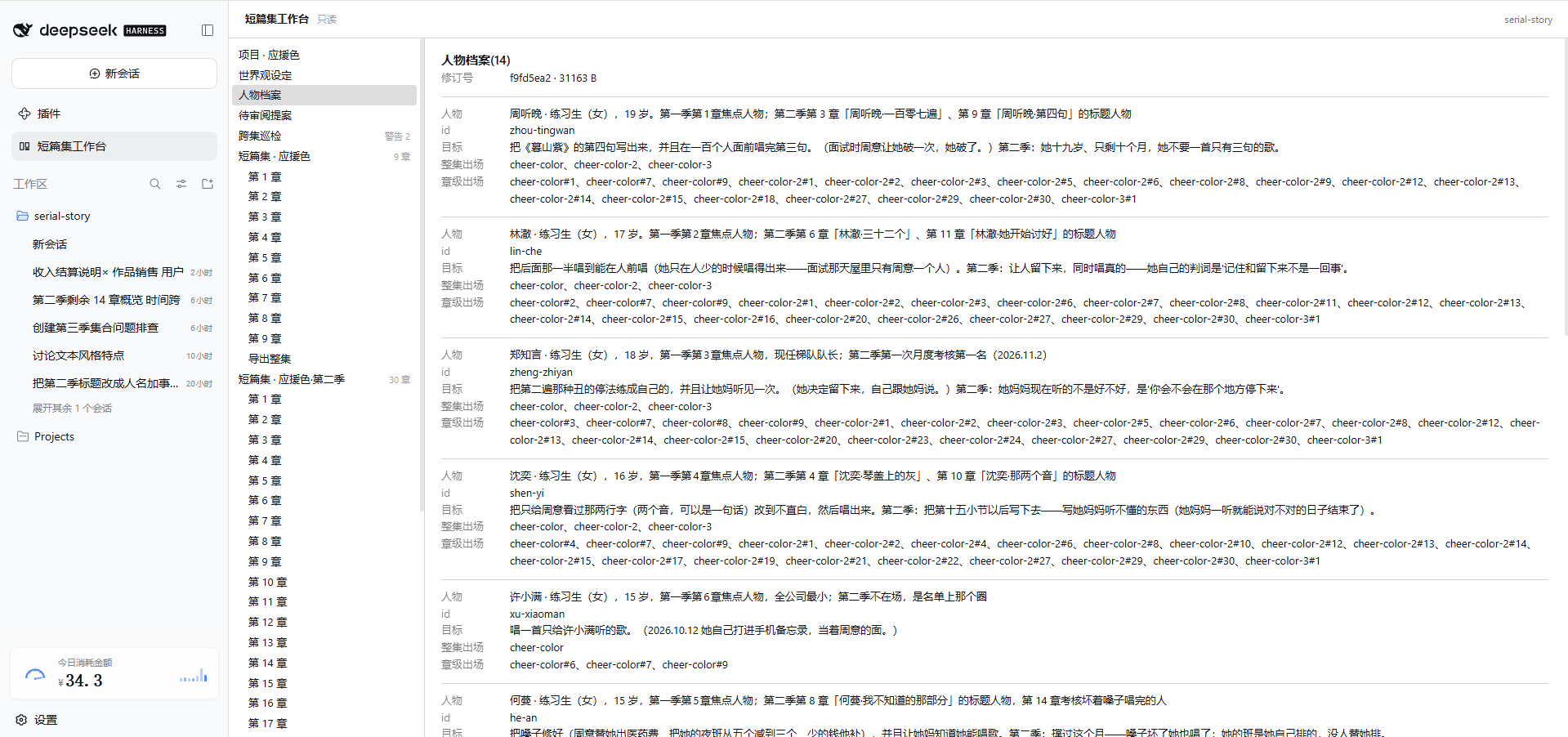Screen dimensions: 1568x737
Task: Click the revision number f9fd5ea2
Action: pyautogui.click(x=530, y=78)
